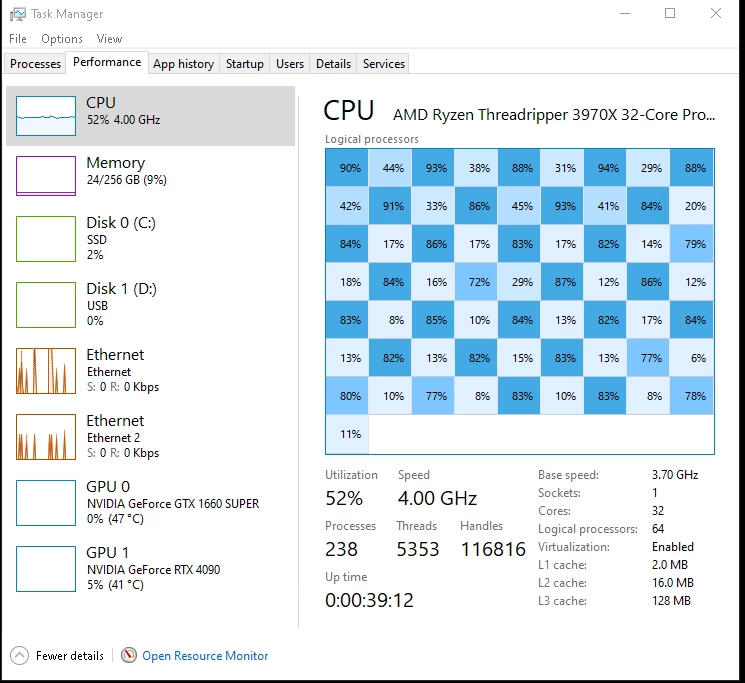
Task: Click the Resource Monitor gauge icon
Action: pos(129,655)
